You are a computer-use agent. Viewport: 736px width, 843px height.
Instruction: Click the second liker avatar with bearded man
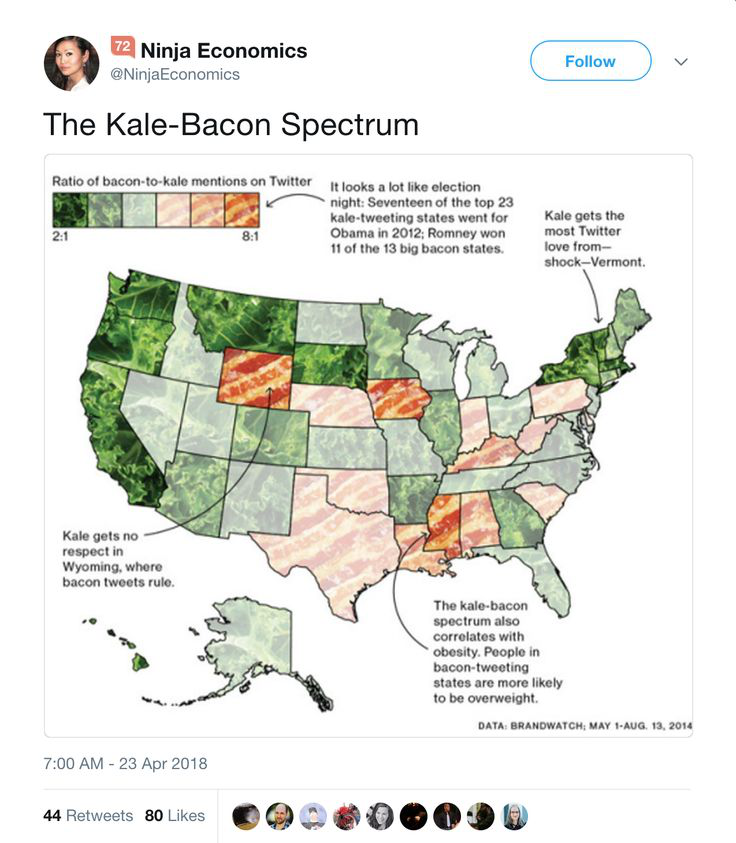click(x=280, y=816)
